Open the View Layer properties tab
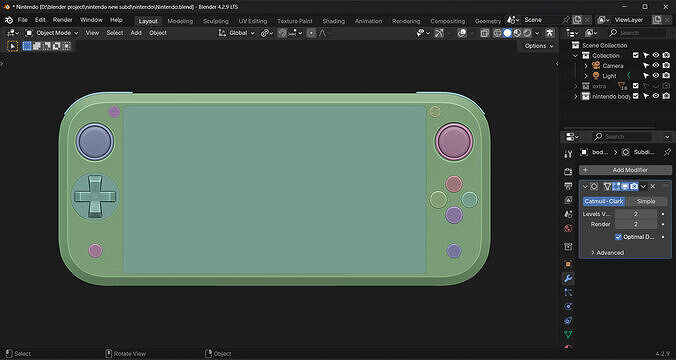Image resolution: width=676 pixels, height=360 pixels. click(x=568, y=200)
